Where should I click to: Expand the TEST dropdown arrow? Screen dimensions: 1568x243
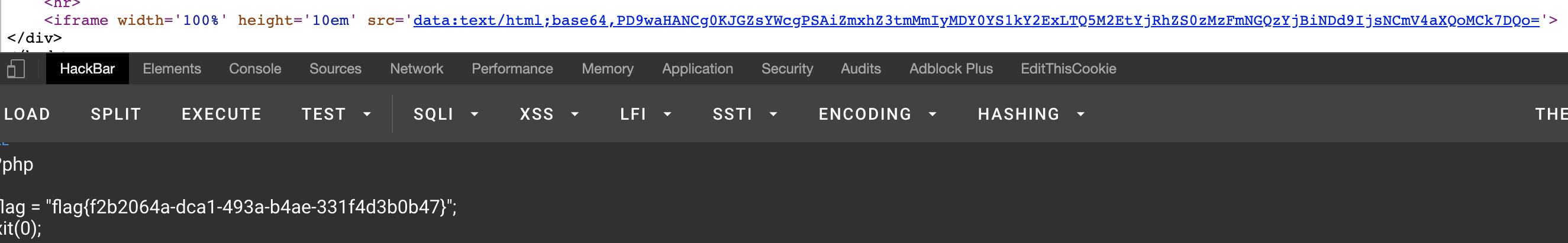[x=367, y=114]
